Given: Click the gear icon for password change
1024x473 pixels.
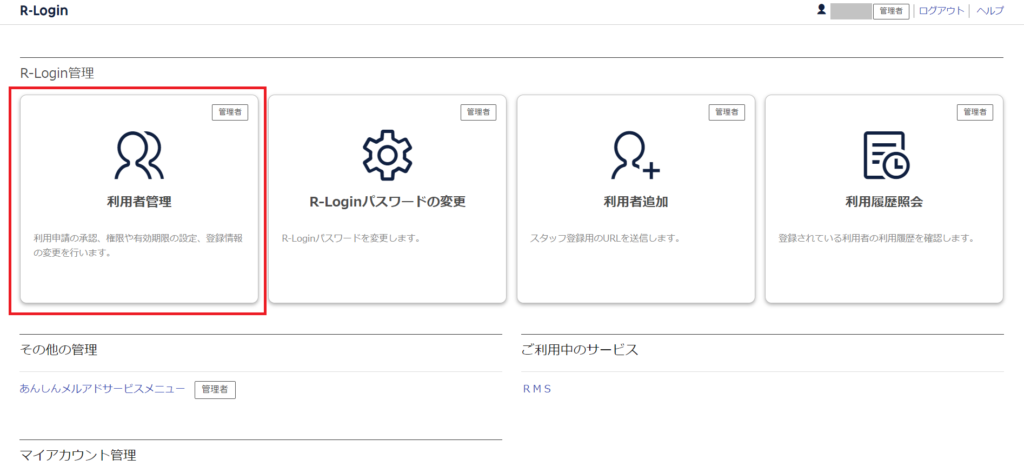Looking at the screenshot, I should 387,153.
